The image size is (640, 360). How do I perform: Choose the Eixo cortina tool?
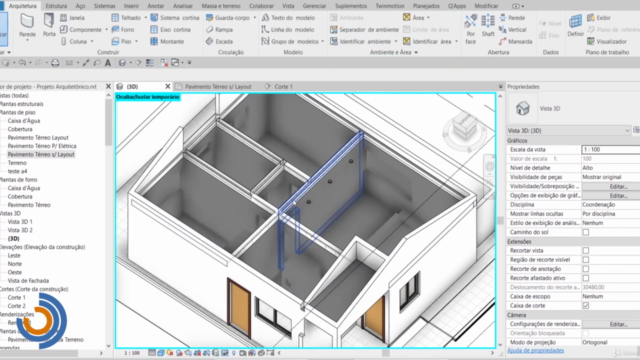[x=170, y=30]
